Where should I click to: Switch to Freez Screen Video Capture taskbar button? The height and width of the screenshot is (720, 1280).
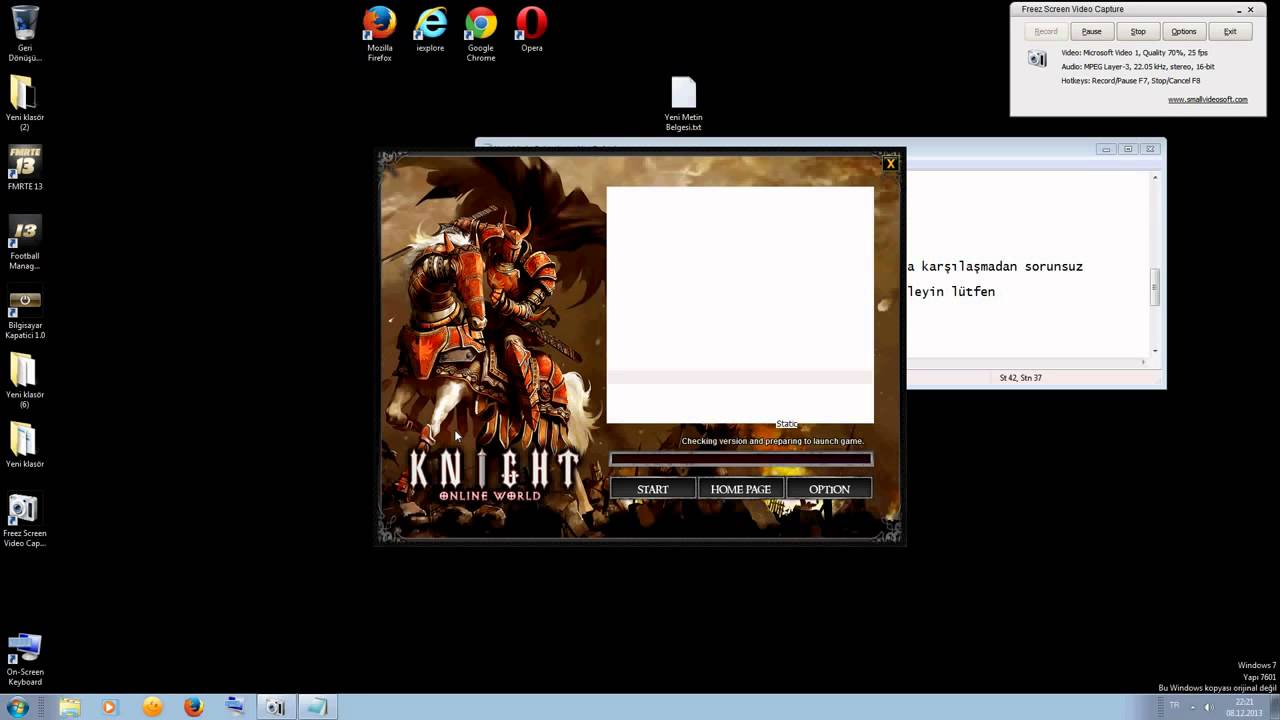[275, 707]
